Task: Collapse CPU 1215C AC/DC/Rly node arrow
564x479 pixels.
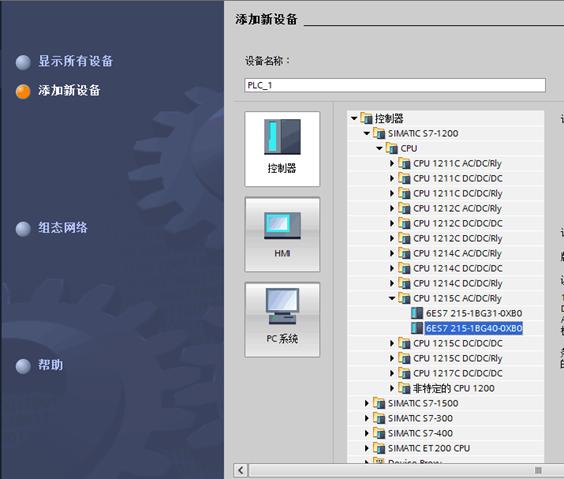Action: click(392, 298)
